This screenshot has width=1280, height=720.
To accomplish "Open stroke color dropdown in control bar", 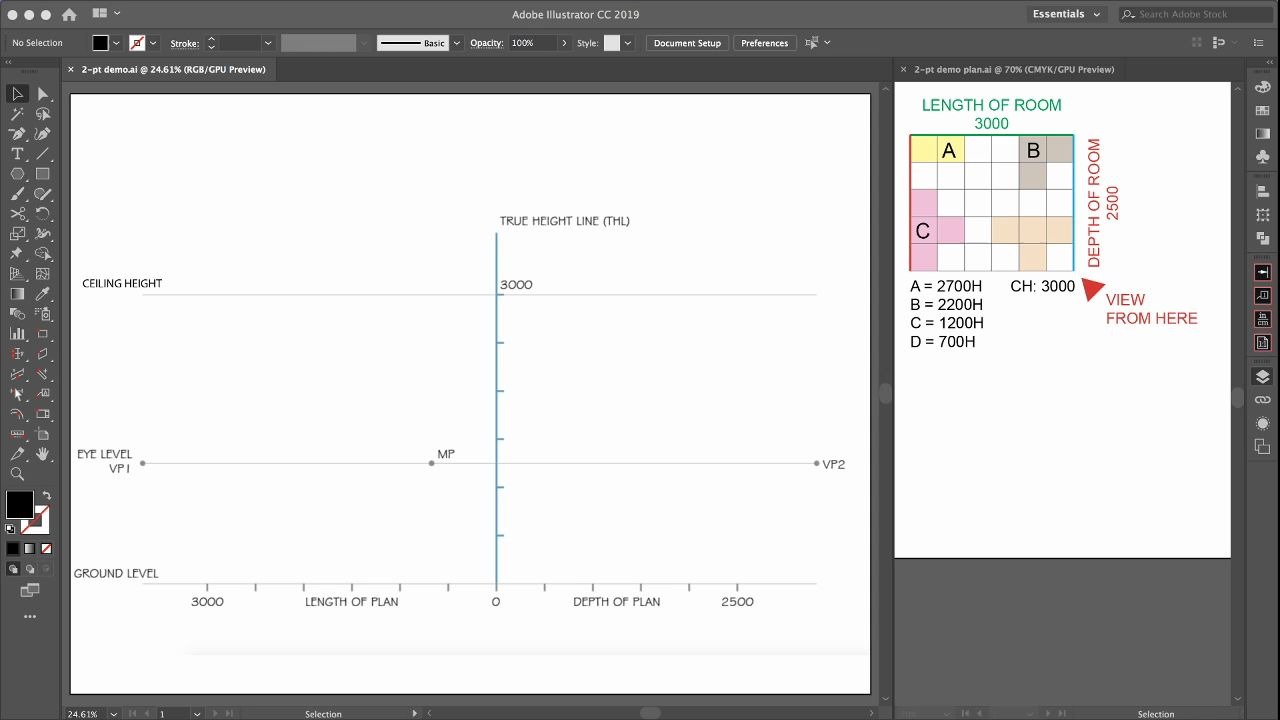I will pyautogui.click(x=153, y=43).
